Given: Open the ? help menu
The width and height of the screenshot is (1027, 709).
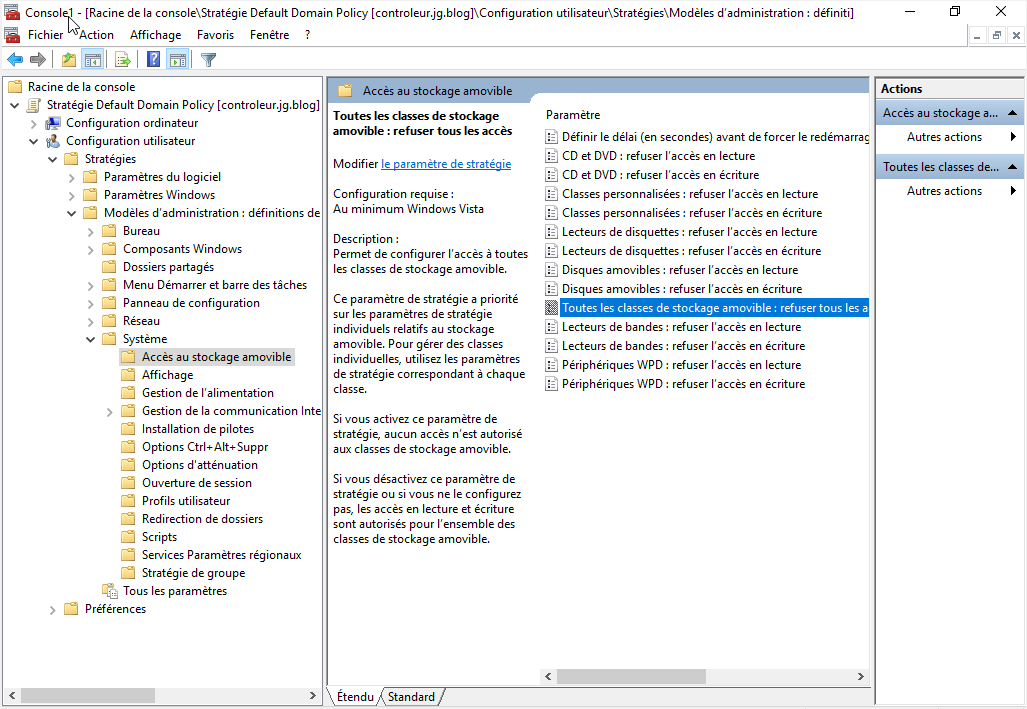Looking at the screenshot, I should (307, 35).
